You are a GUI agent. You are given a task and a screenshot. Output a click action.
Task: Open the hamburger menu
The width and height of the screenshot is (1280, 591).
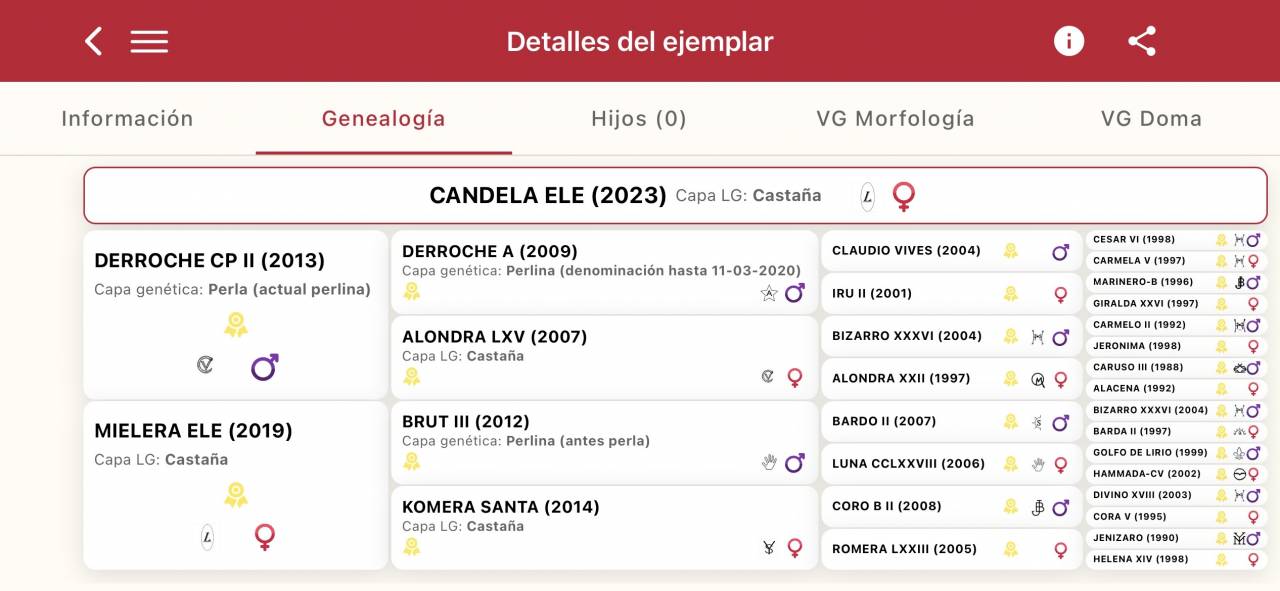(x=149, y=41)
